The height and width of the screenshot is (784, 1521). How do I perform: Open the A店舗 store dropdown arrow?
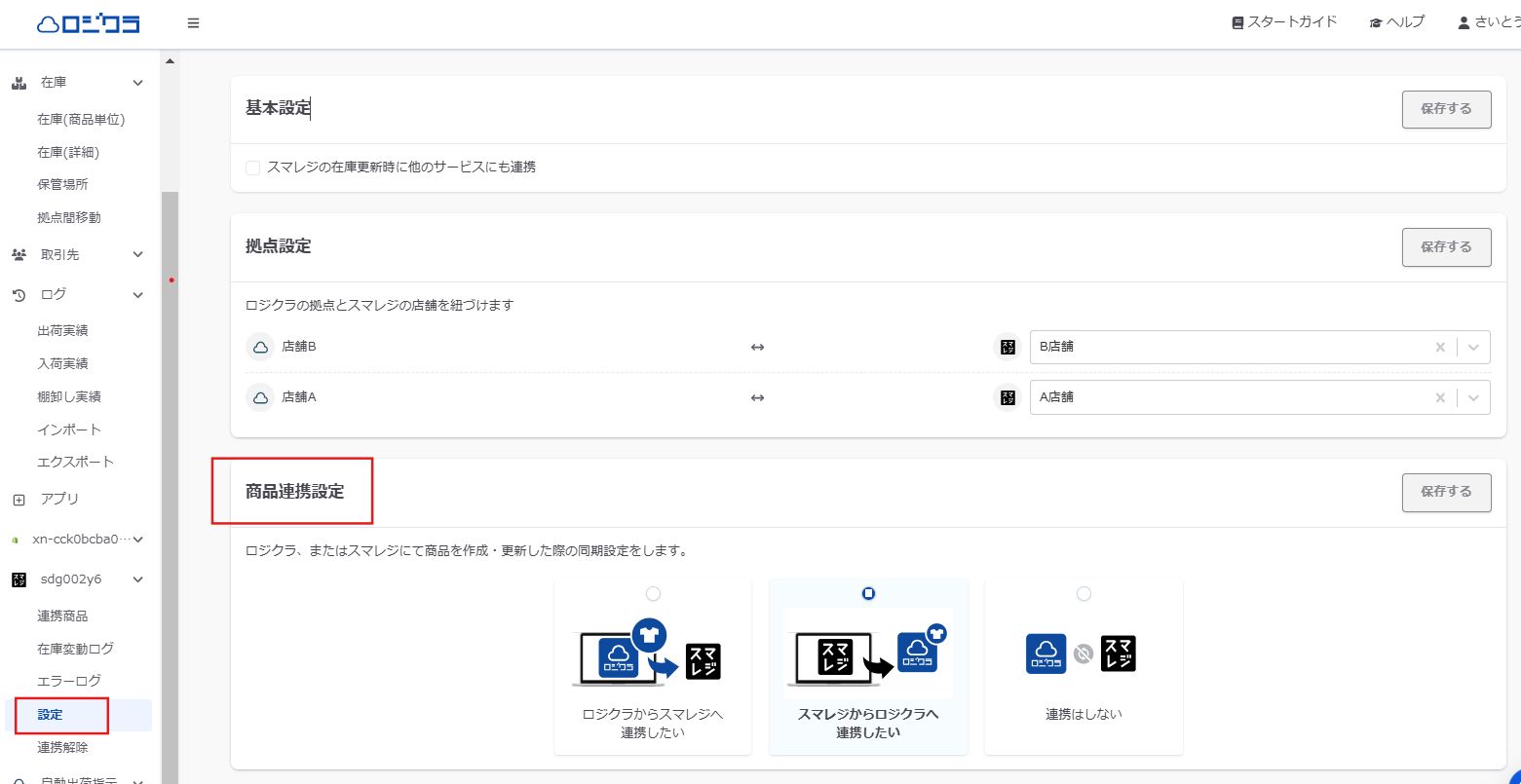1473,397
